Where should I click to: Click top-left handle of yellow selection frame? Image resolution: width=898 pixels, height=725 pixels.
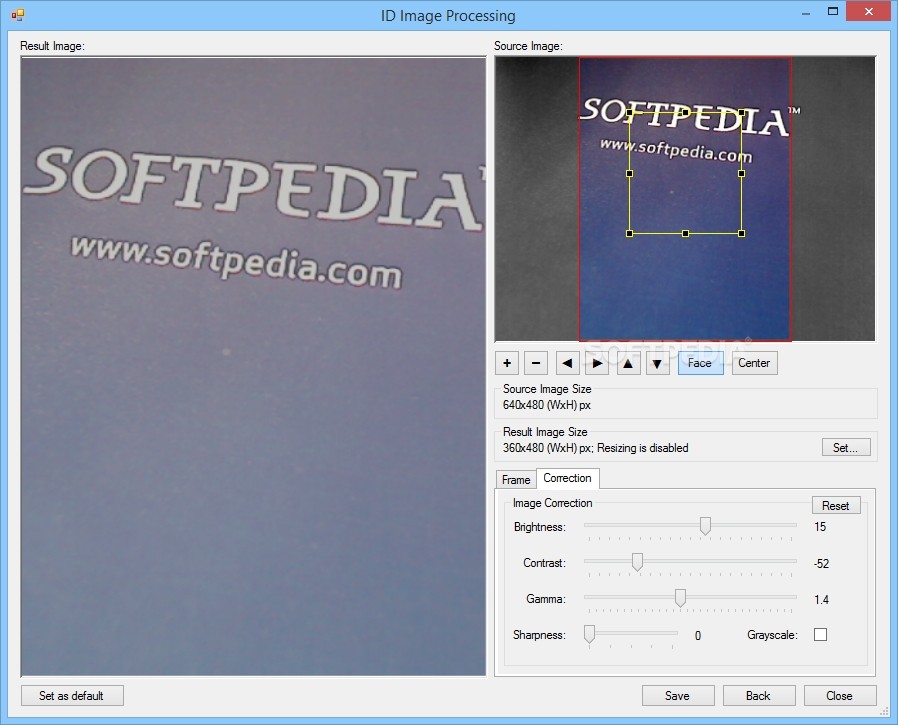[x=629, y=113]
